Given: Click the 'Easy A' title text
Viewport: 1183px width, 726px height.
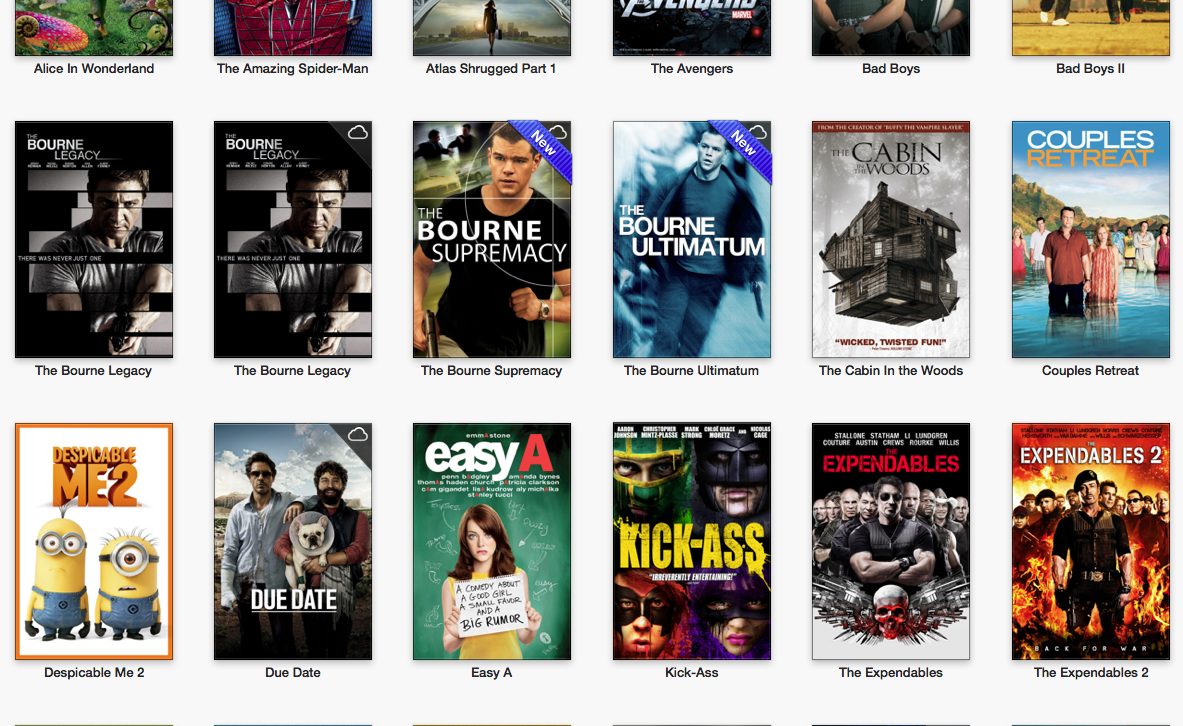Looking at the screenshot, I should click(492, 672).
